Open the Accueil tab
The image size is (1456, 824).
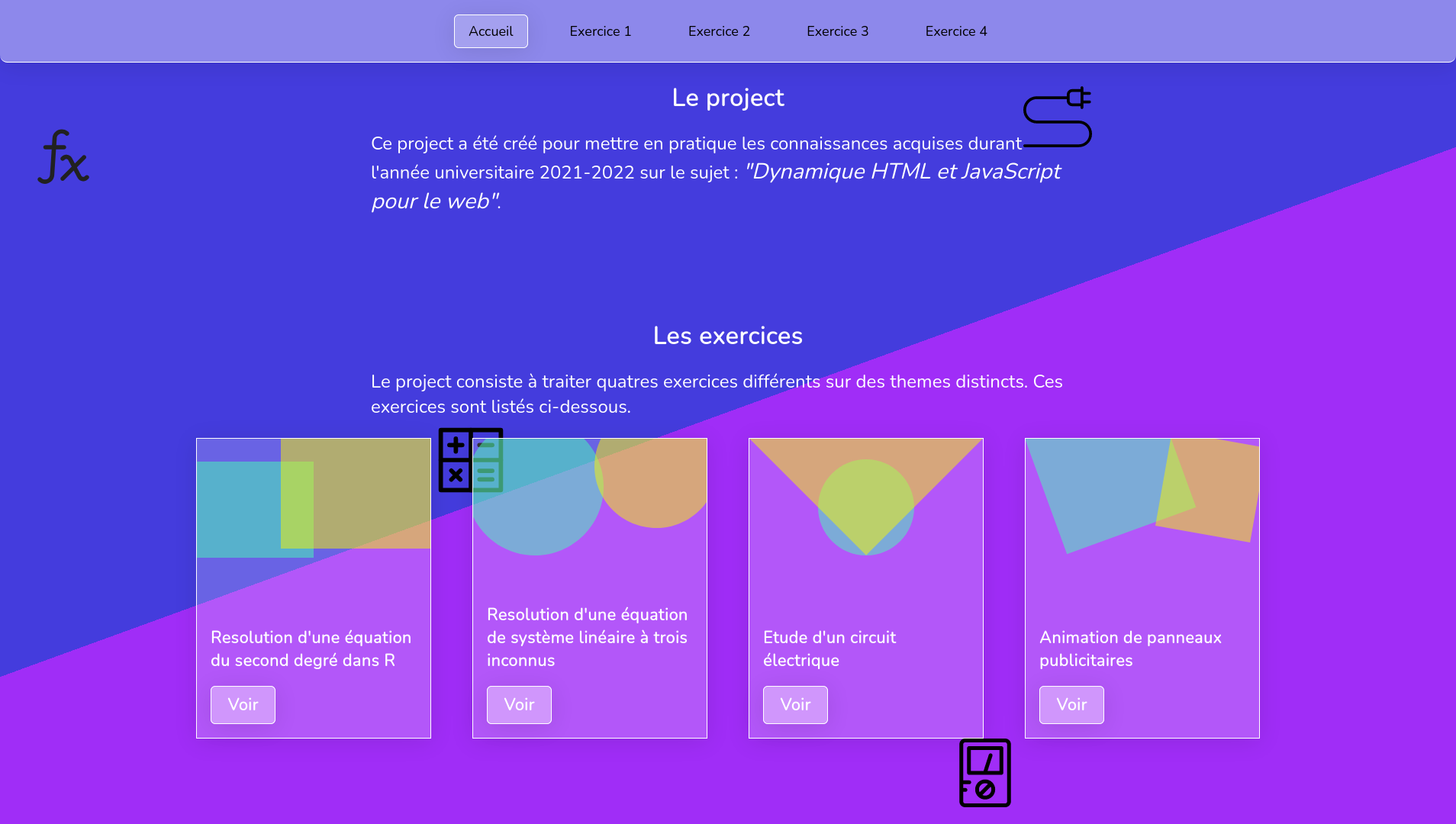tap(491, 31)
